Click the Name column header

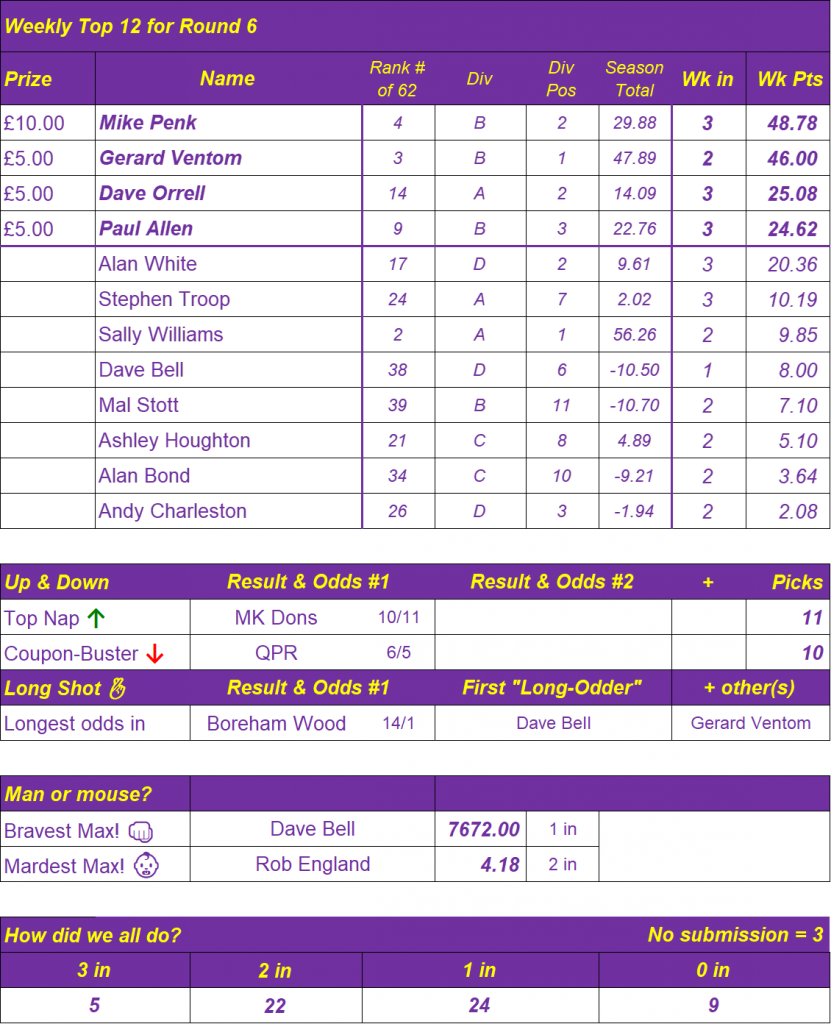227,78
